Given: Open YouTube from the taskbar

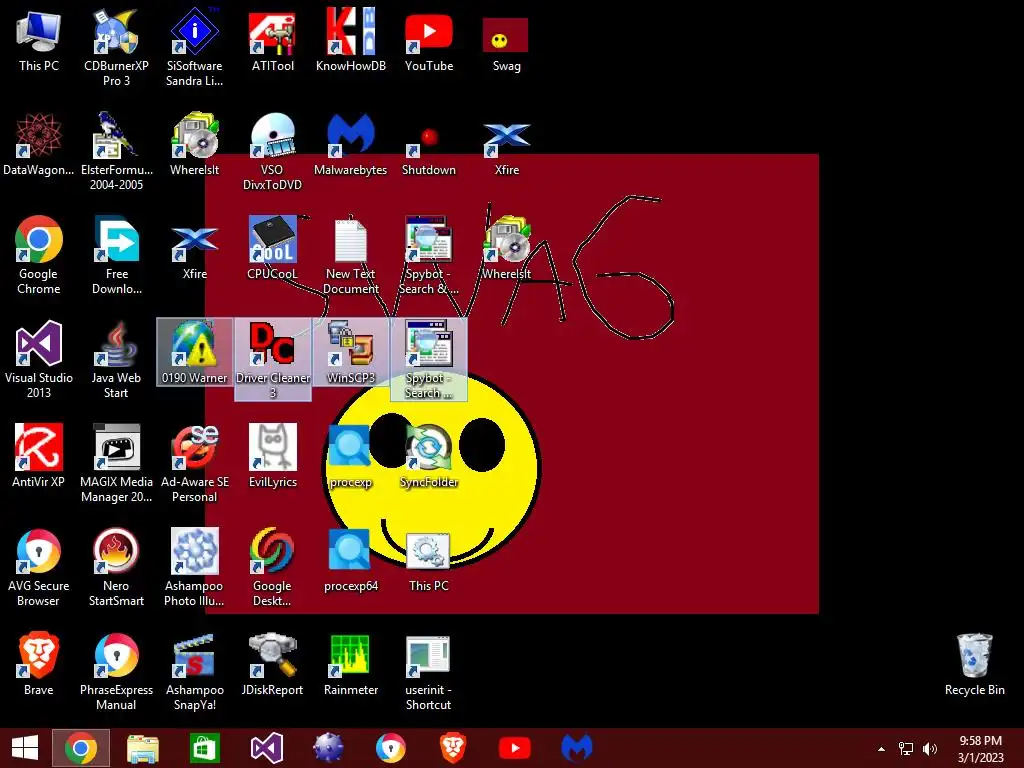Looking at the screenshot, I should tap(515, 748).
